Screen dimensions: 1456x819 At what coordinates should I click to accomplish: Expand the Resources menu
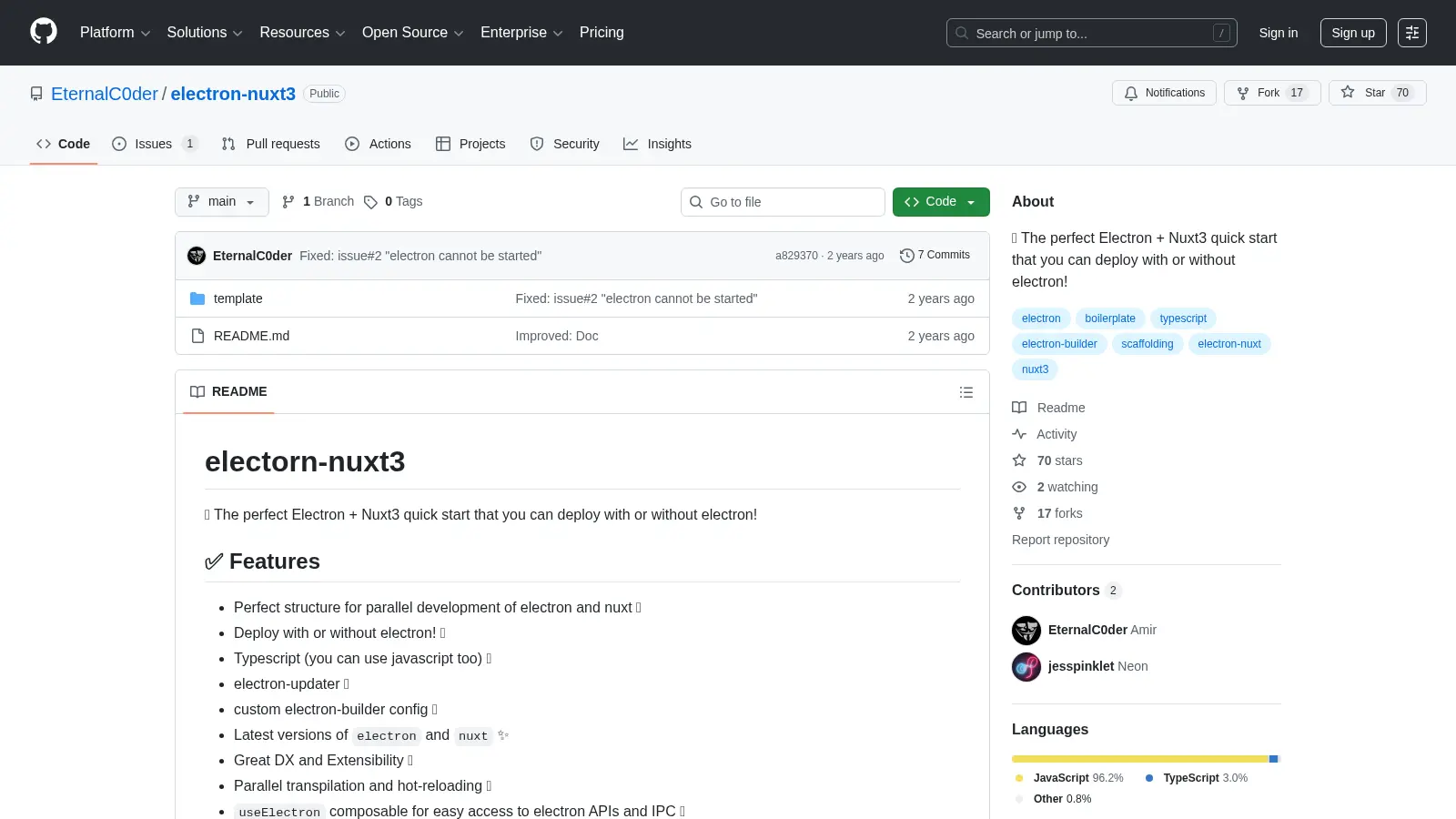302,33
